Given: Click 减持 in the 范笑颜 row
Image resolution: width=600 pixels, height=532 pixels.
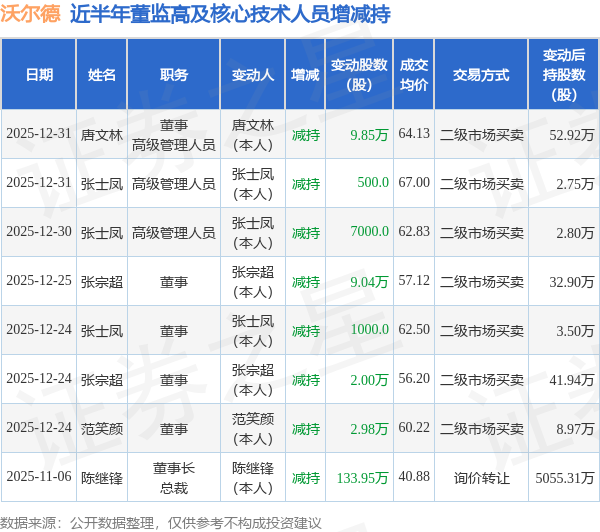Looking at the screenshot, I should 305,429.
